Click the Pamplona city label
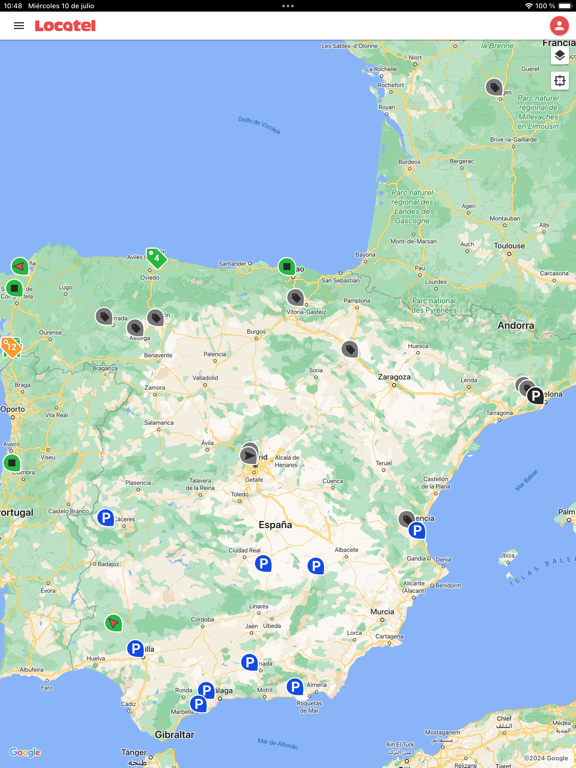This screenshot has width=576, height=768. point(357,300)
